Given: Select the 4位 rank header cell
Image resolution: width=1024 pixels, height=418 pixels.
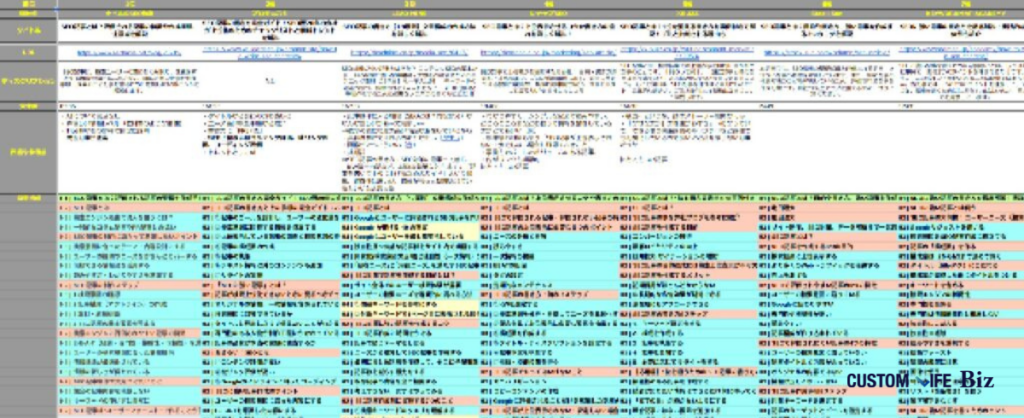Looking at the screenshot, I should coord(549,4).
